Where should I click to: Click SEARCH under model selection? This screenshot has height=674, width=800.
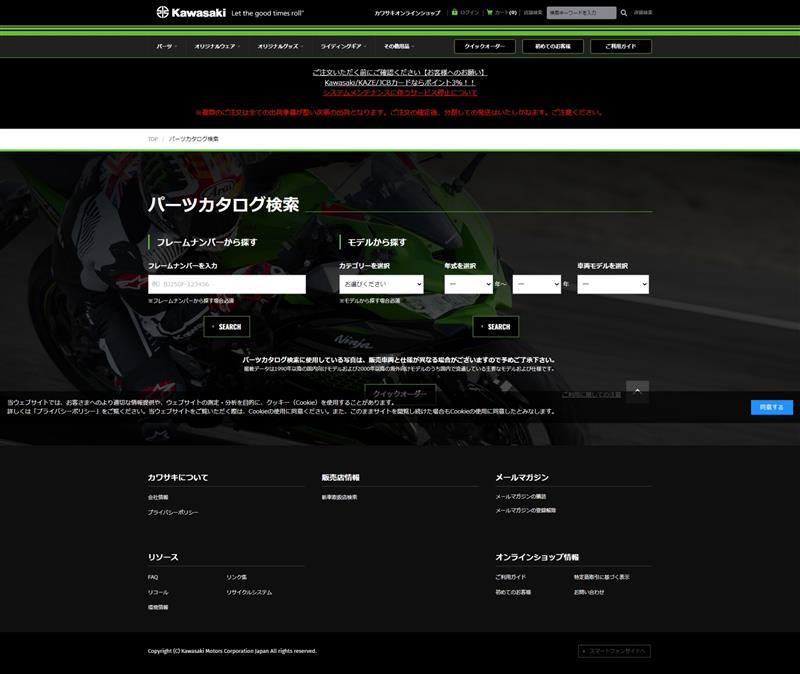pos(496,327)
